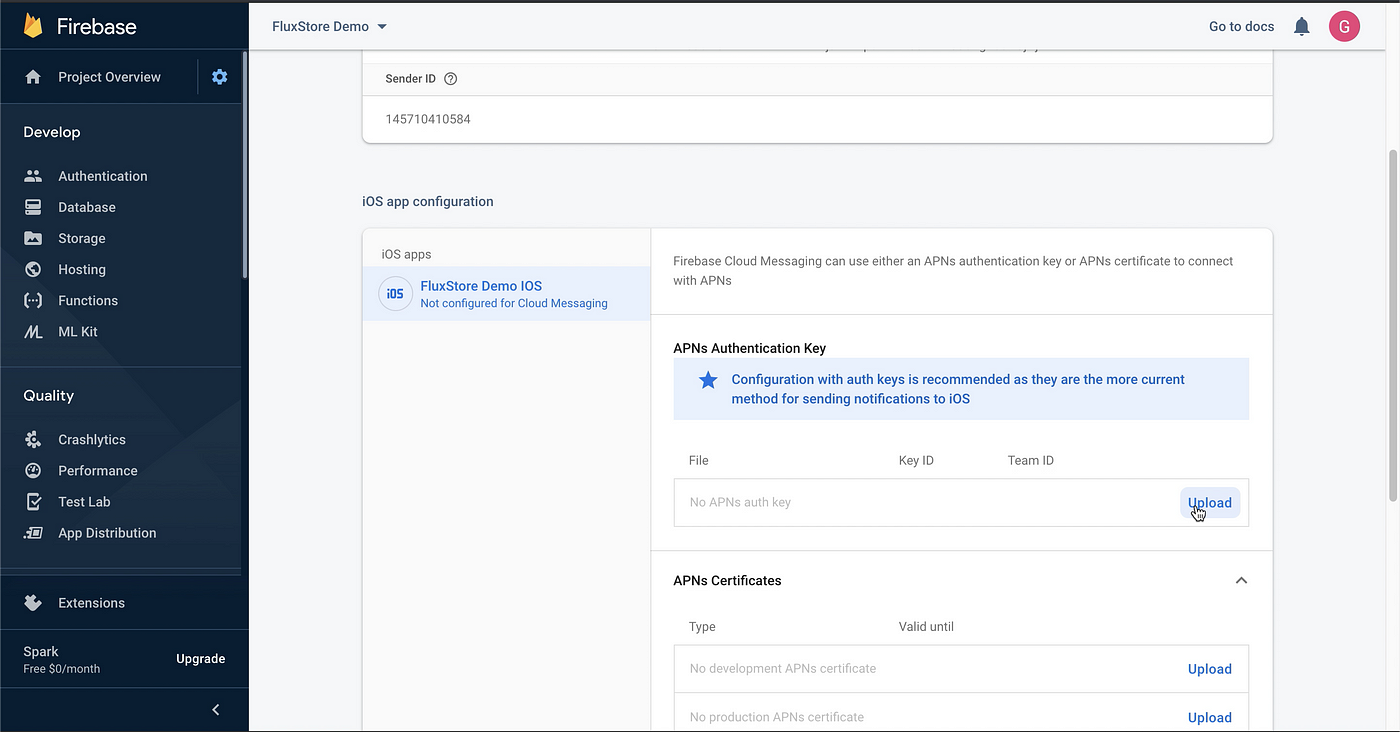This screenshot has width=1400, height=732.
Task: Click the Storage image icon
Action: pyautogui.click(x=33, y=238)
